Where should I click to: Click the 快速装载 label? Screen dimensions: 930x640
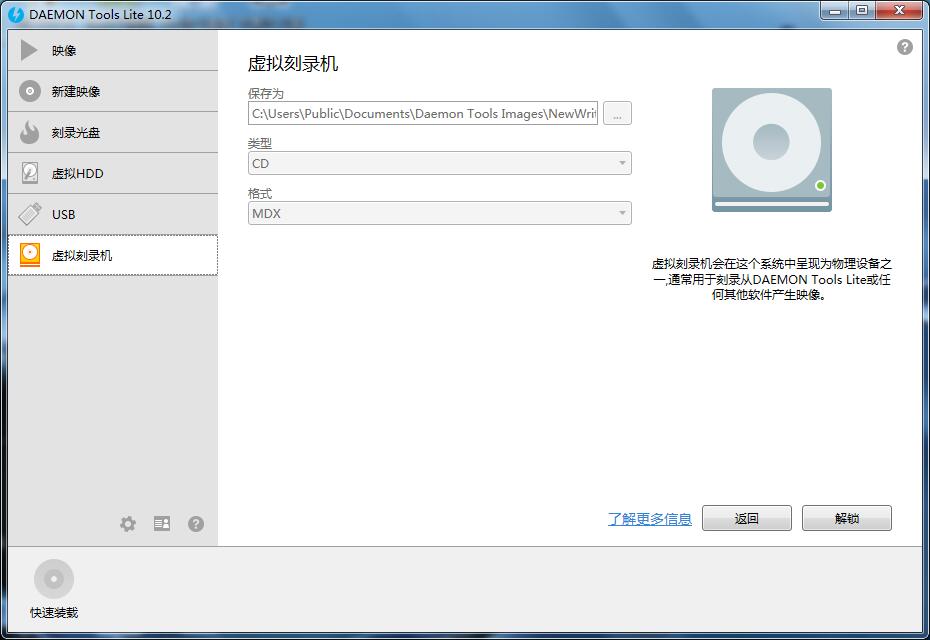pos(54,613)
